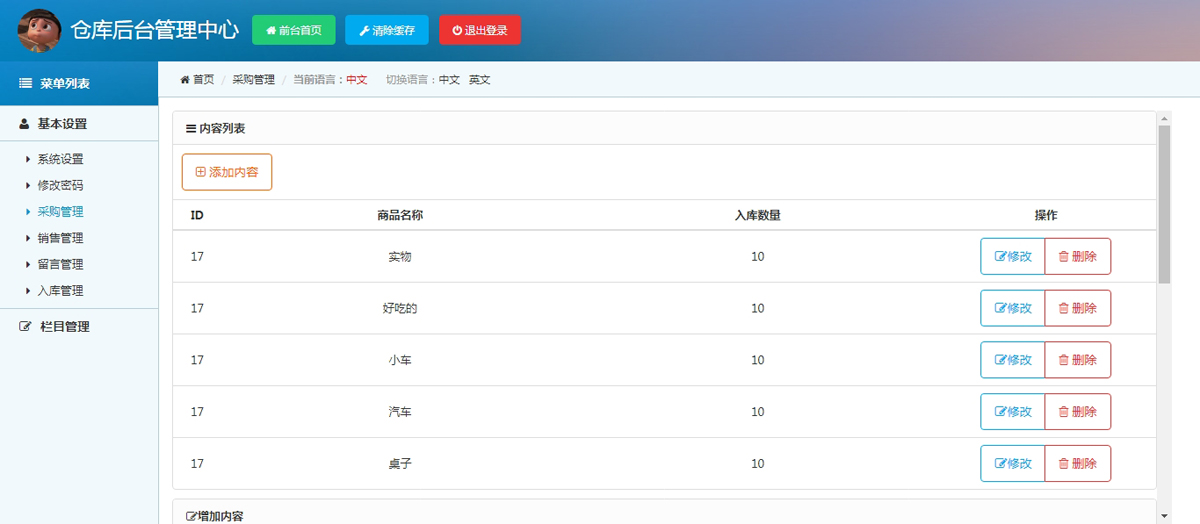Click 删除 for the 好吃的 row
Screen dimensions: 1200x524
[1078, 308]
